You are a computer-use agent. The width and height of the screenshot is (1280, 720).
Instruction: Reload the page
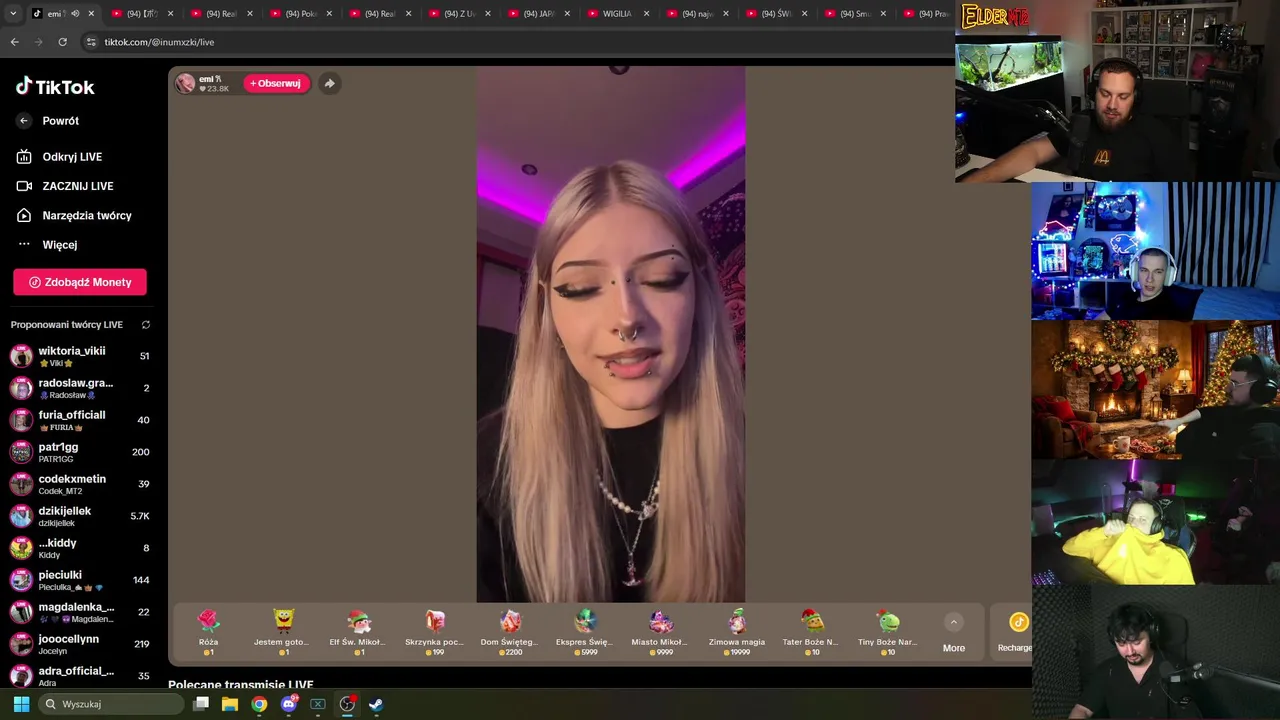coord(62,42)
